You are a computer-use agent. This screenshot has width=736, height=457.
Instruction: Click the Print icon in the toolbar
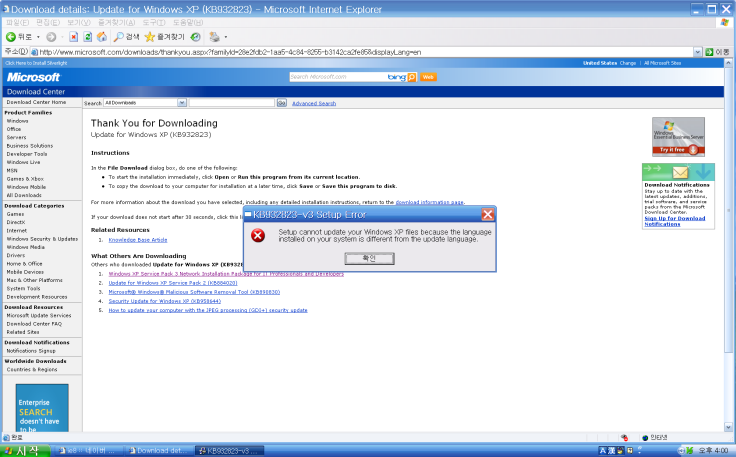215,37
